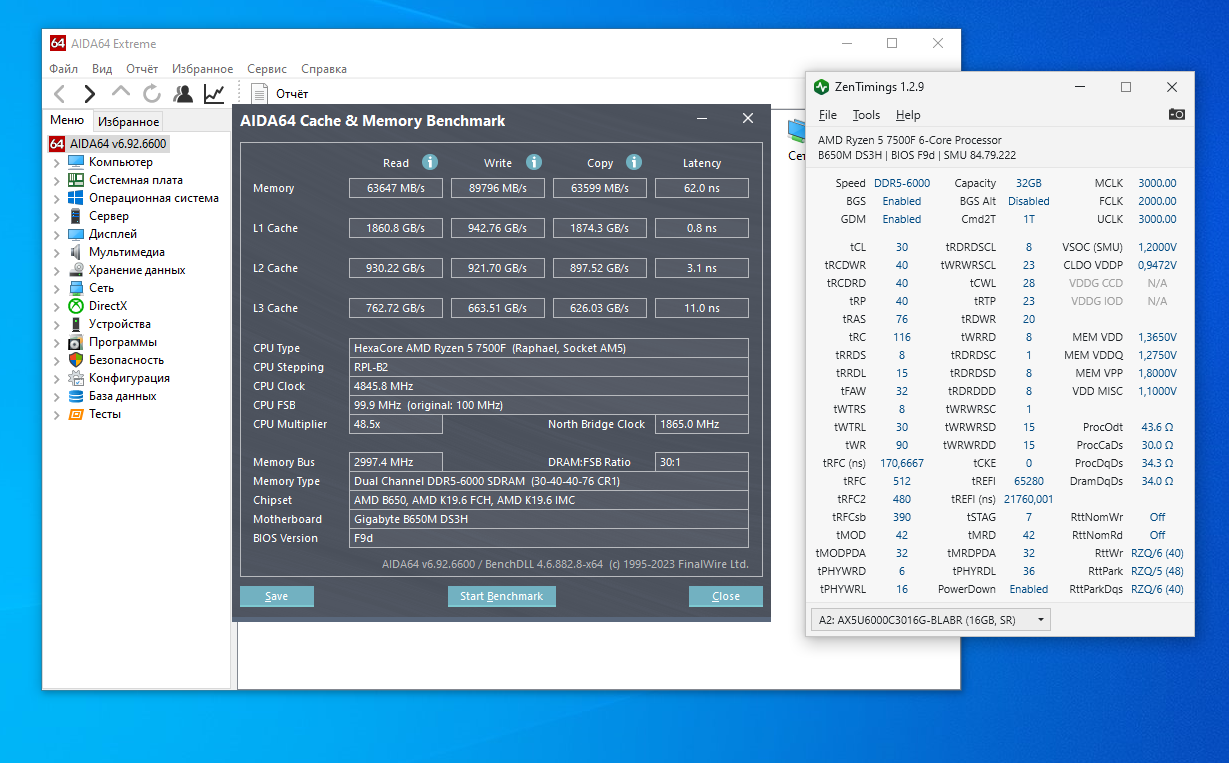Expand the Тесты tree node

pyautogui.click(x=57, y=414)
